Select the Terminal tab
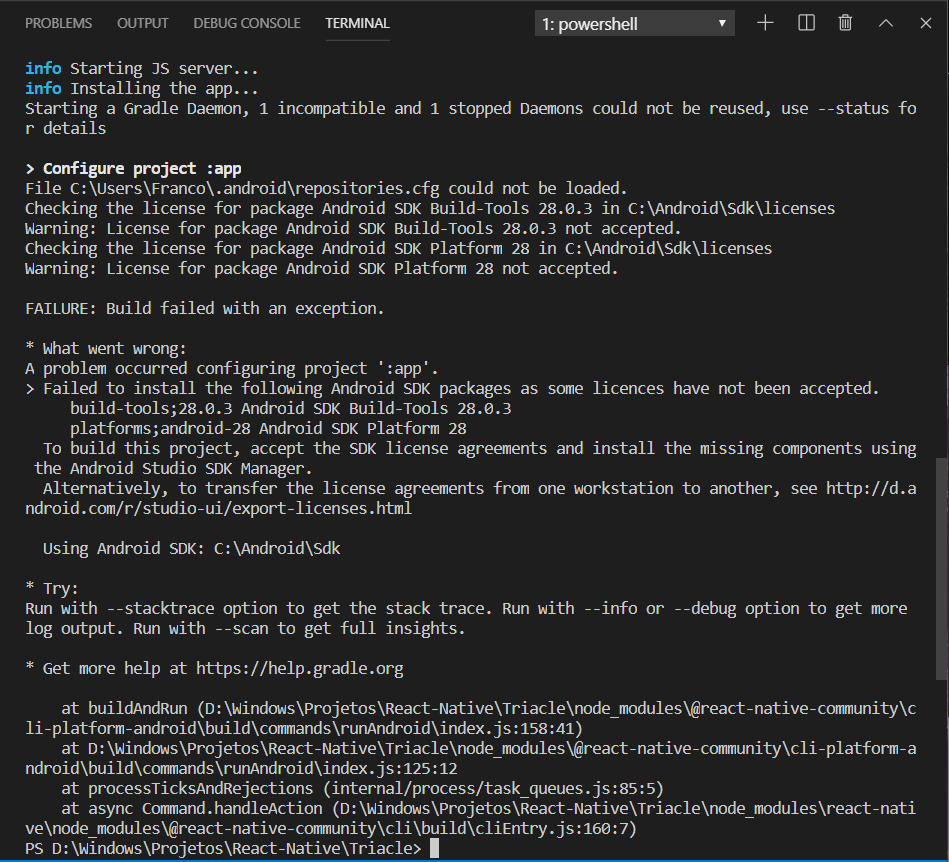The image size is (949, 862). tap(357, 23)
